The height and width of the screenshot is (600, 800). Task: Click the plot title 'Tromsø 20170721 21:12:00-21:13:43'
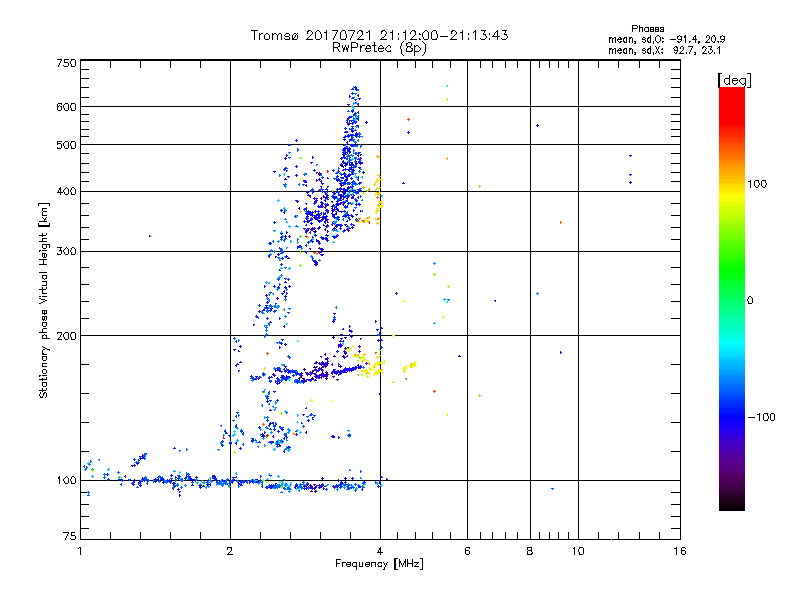click(379, 35)
